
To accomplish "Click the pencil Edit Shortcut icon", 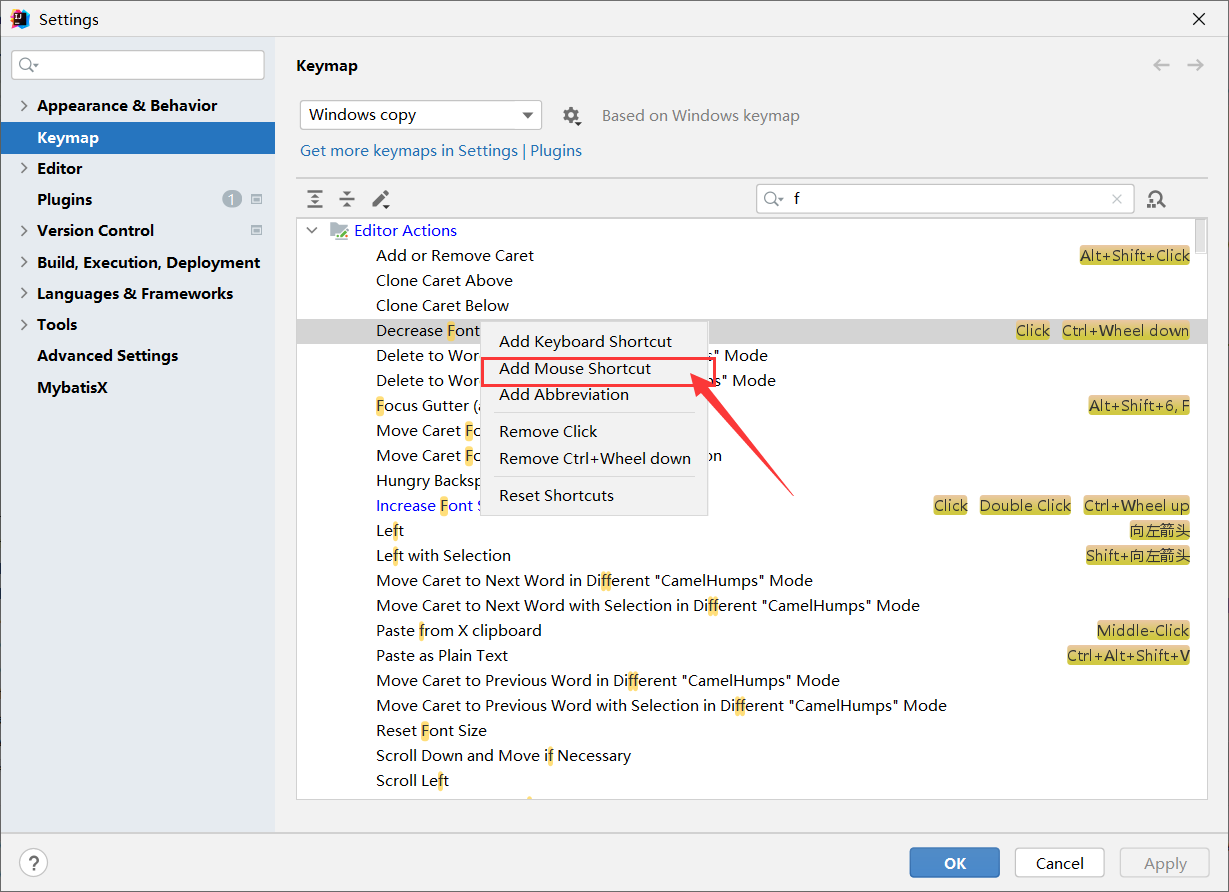I will 380,199.
